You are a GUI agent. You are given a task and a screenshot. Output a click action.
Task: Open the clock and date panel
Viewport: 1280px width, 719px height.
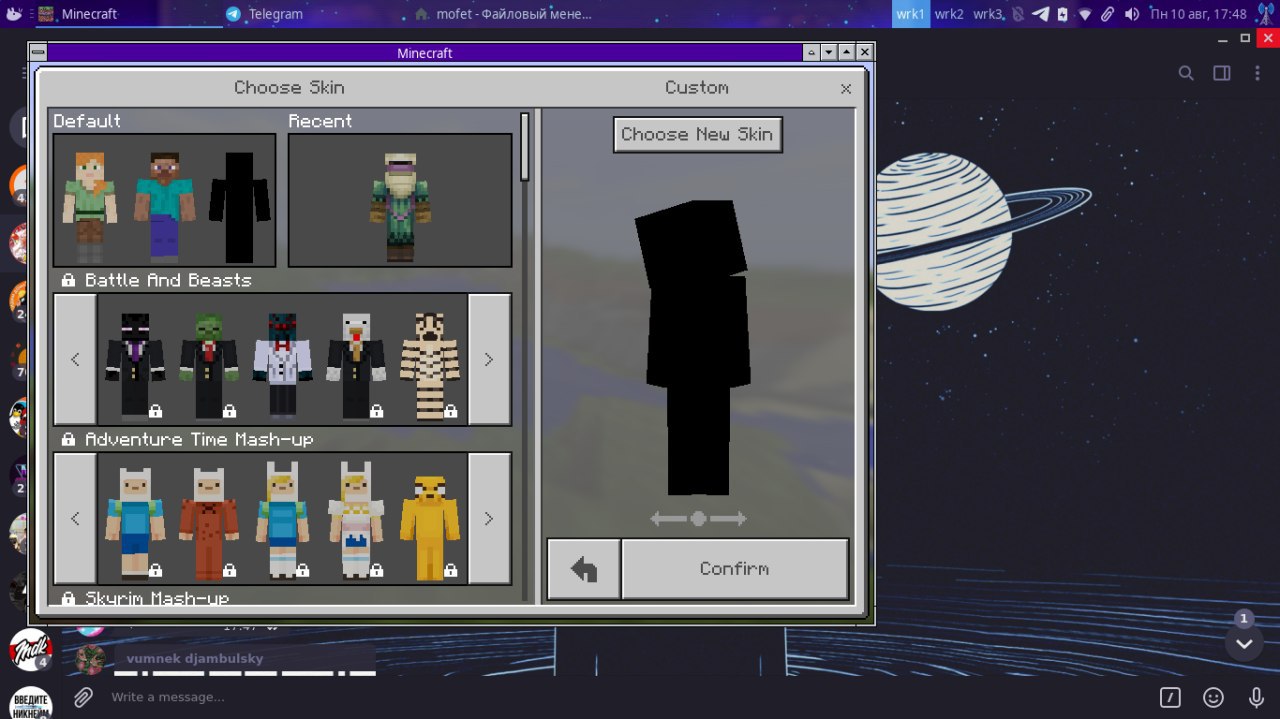pos(1198,14)
